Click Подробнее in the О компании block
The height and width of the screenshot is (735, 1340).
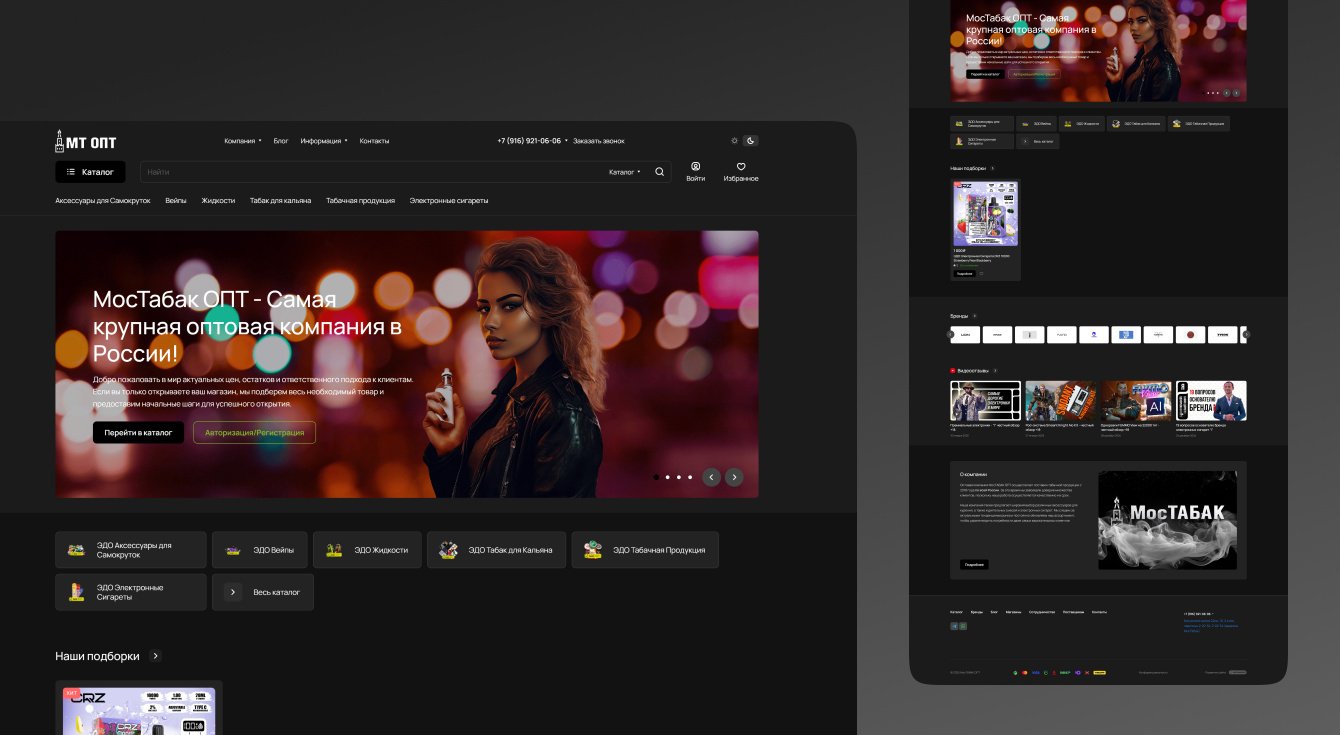[974, 564]
